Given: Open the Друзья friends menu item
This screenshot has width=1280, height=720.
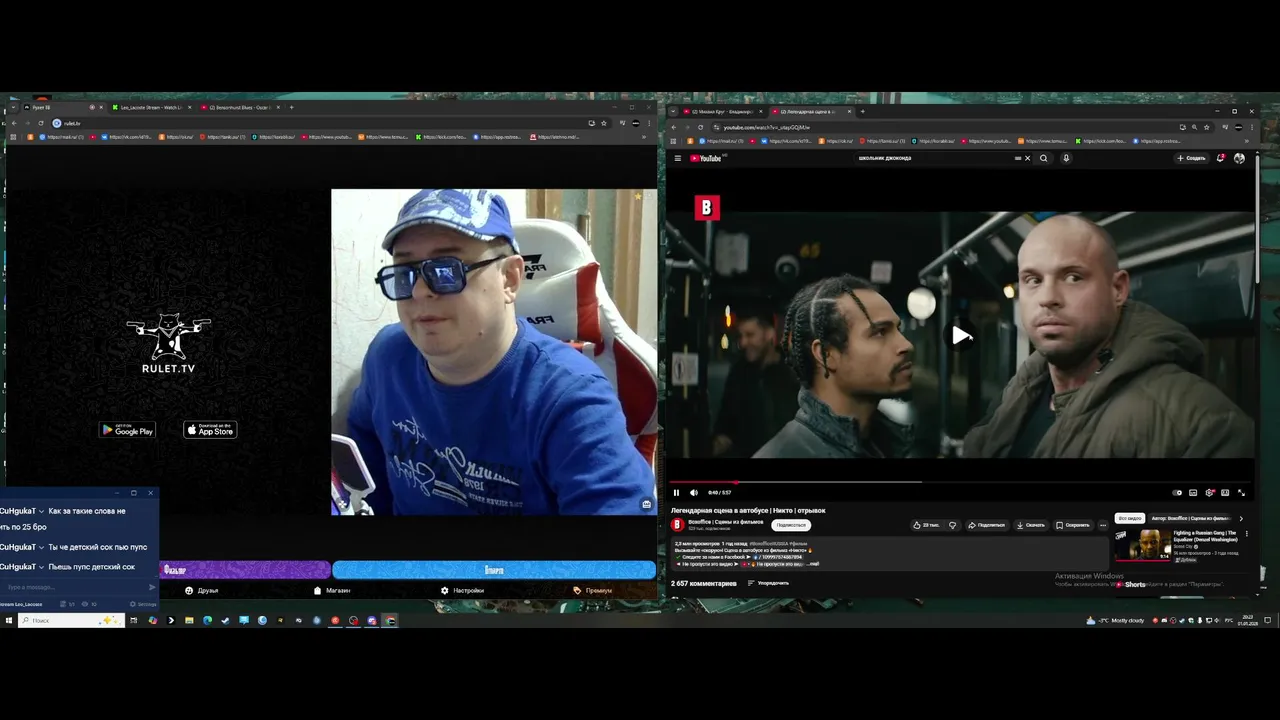Looking at the screenshot, I should coord(201,591).
